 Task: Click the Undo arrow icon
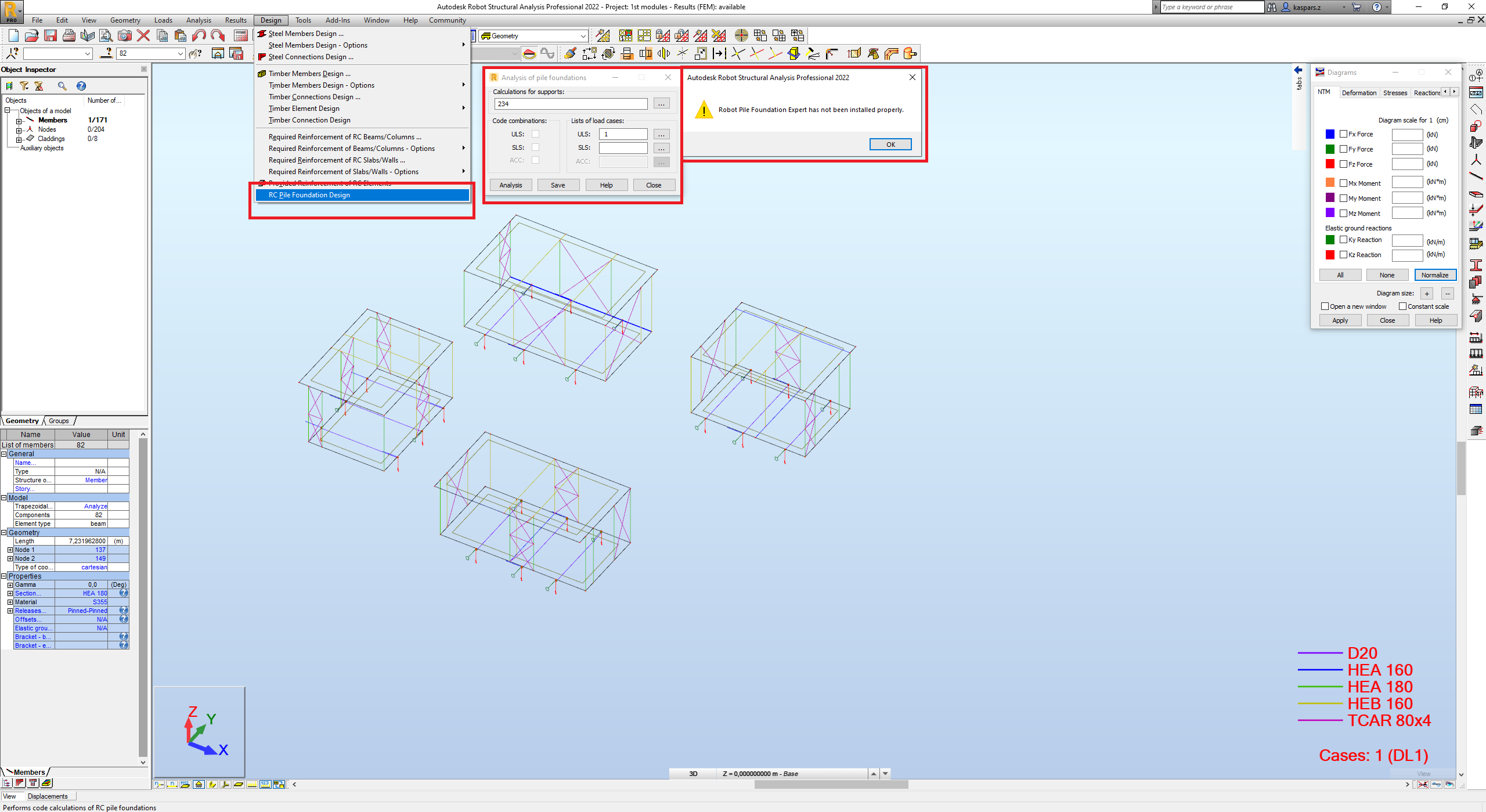point(199,35)
